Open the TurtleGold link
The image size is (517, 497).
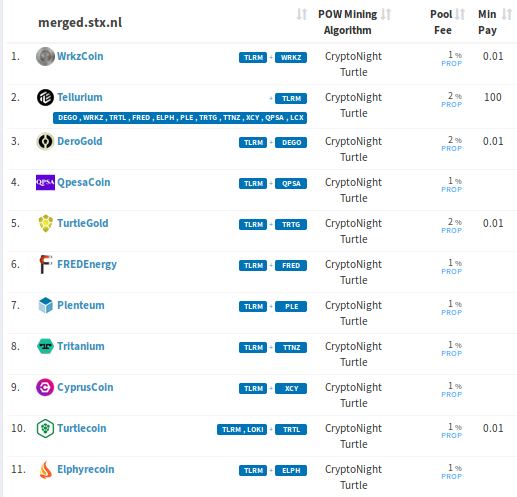coord(83,223)
